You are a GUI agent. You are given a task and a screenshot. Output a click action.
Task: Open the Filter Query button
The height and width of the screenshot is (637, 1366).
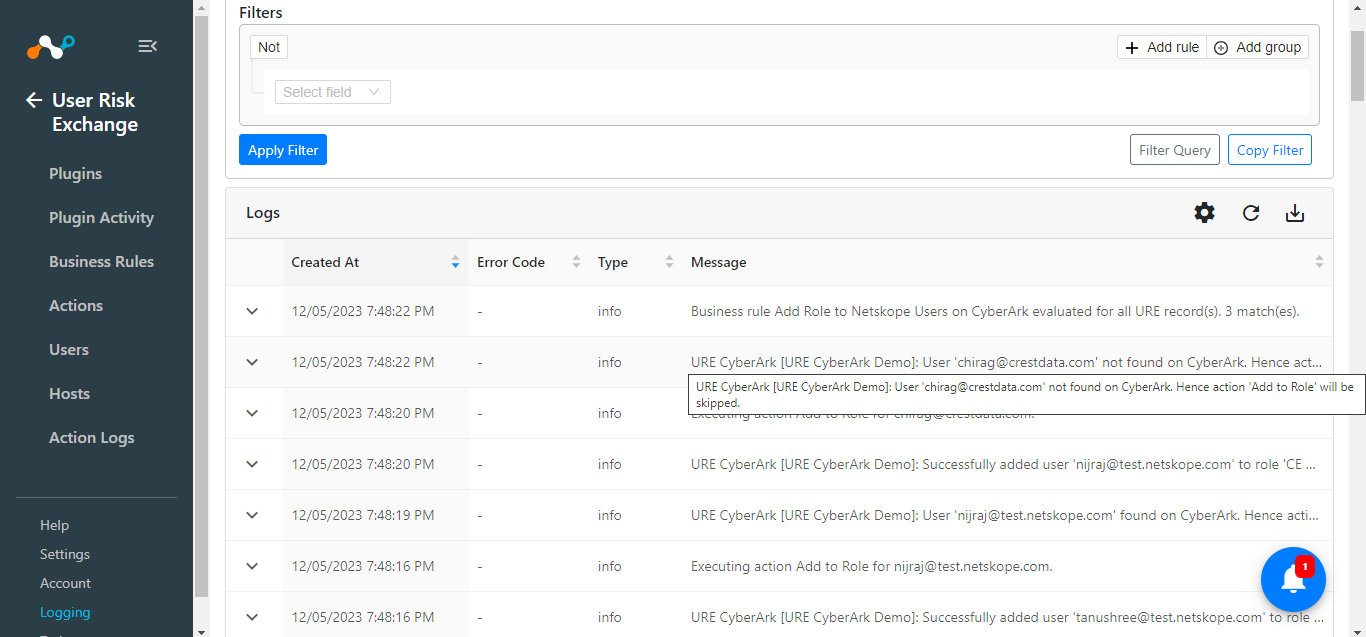1175,150
